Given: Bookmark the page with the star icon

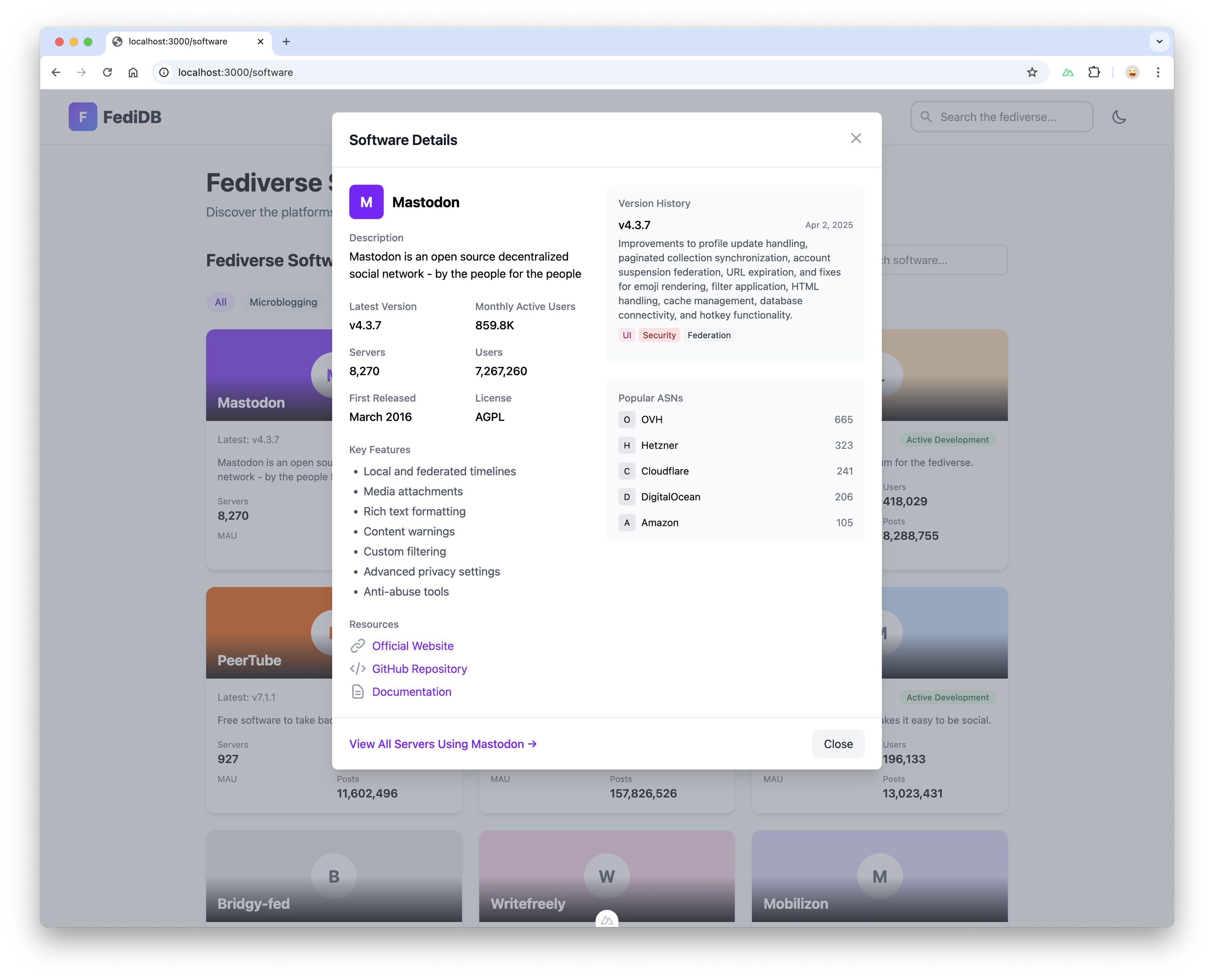Looking at the screenshot, I should 1032,72.
